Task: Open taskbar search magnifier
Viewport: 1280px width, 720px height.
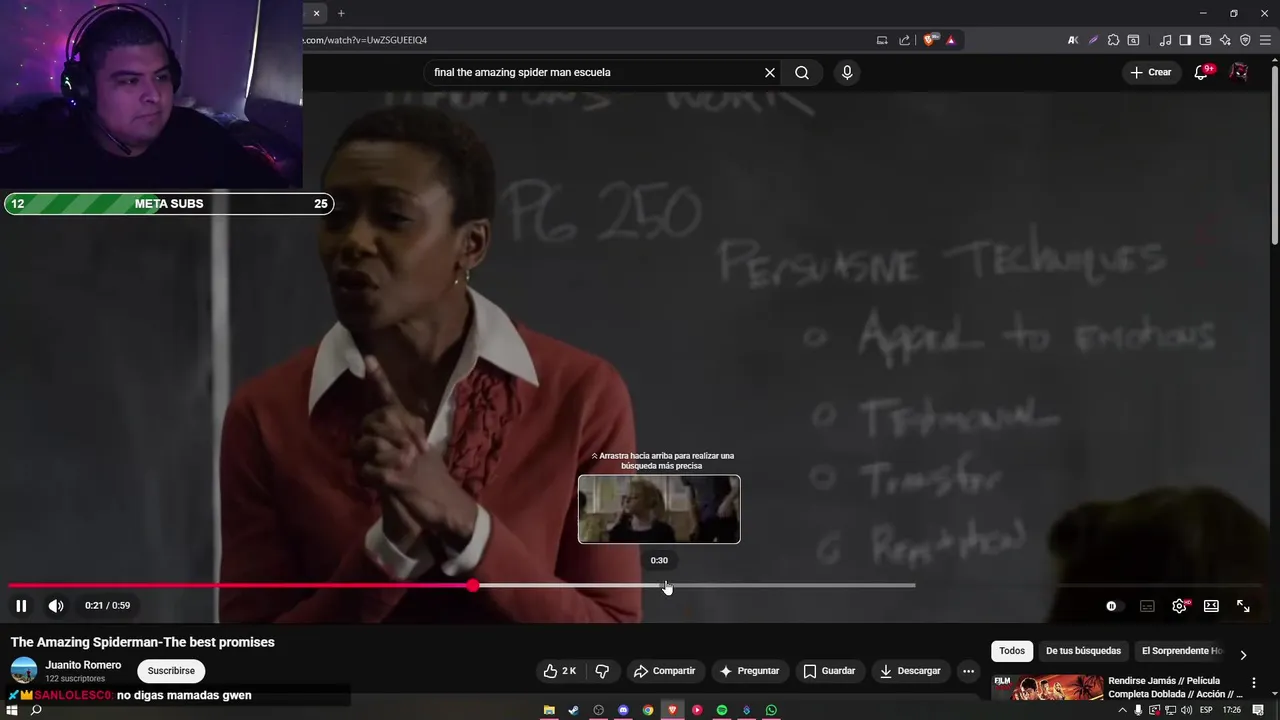Action: [x=36, y=710]
